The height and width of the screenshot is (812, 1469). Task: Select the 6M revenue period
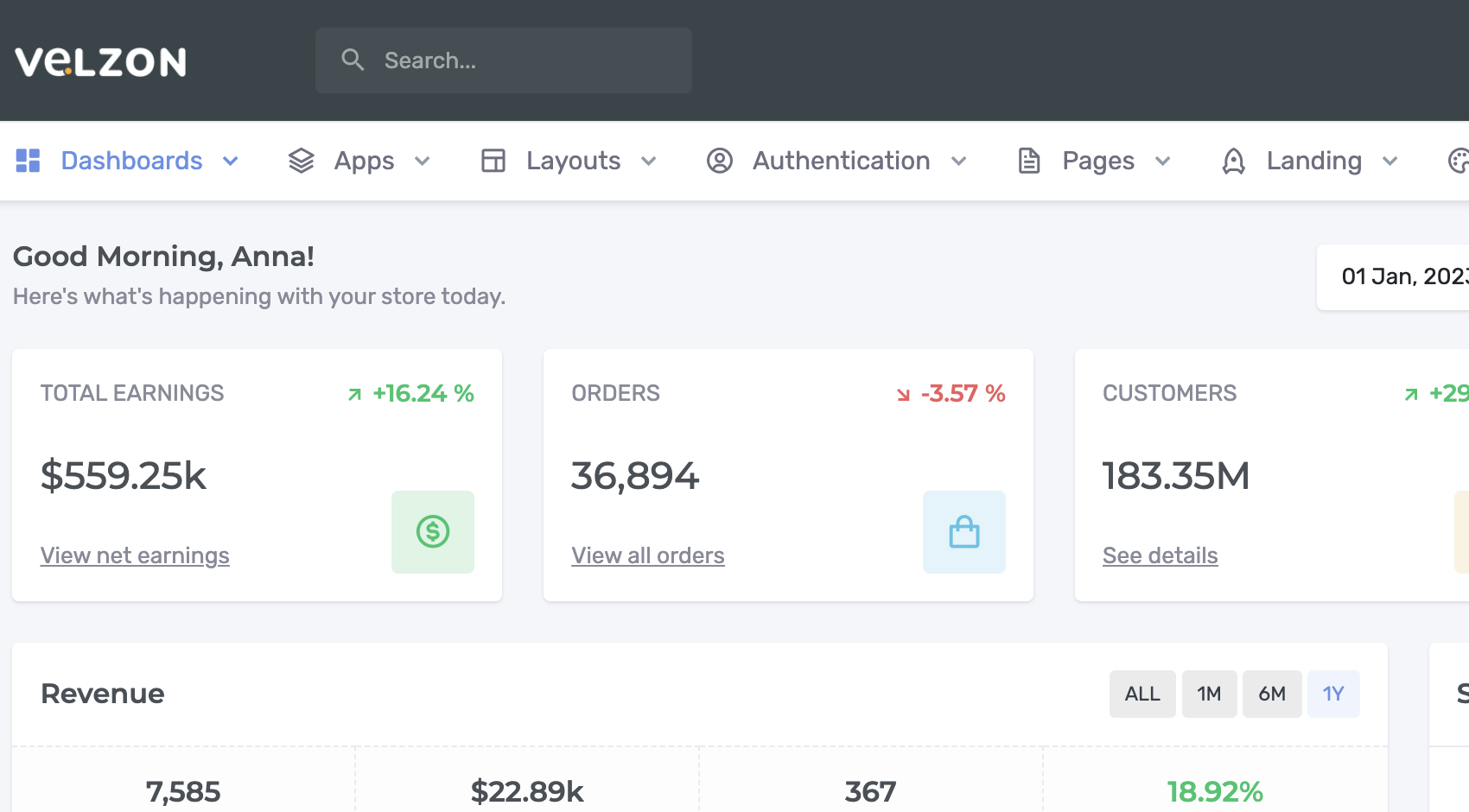click(1272, 693)
